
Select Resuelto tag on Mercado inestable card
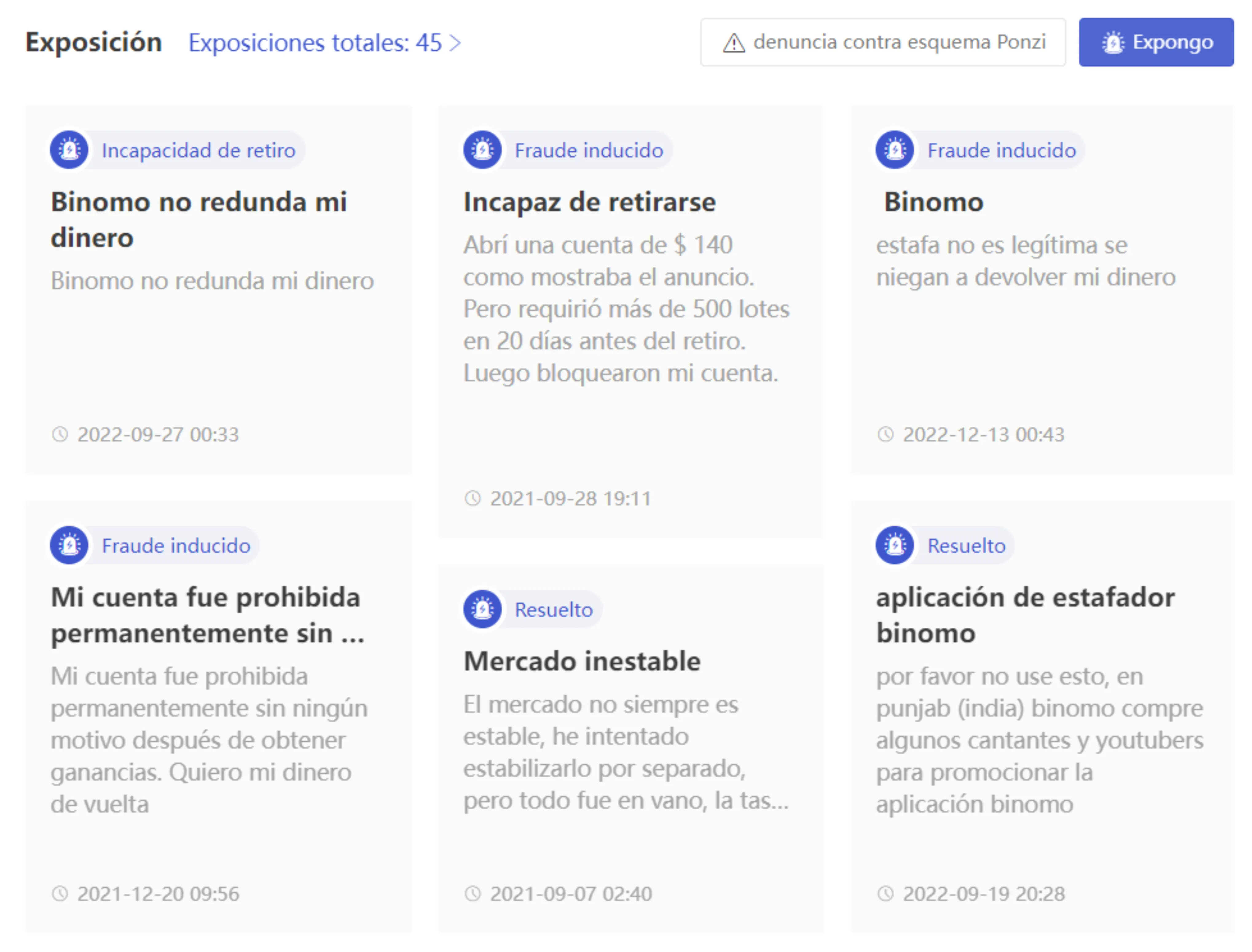(553, 610)
